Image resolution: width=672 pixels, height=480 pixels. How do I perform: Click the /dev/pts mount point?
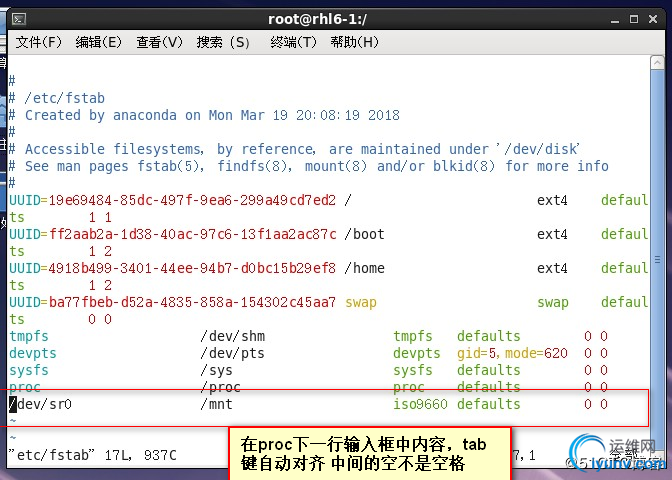click(233, 354)
